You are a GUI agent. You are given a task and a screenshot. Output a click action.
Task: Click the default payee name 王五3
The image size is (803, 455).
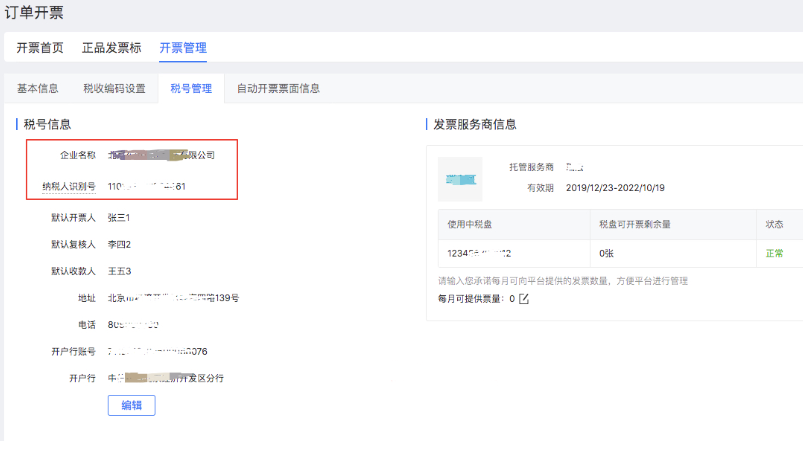click(x=119, y=271)
